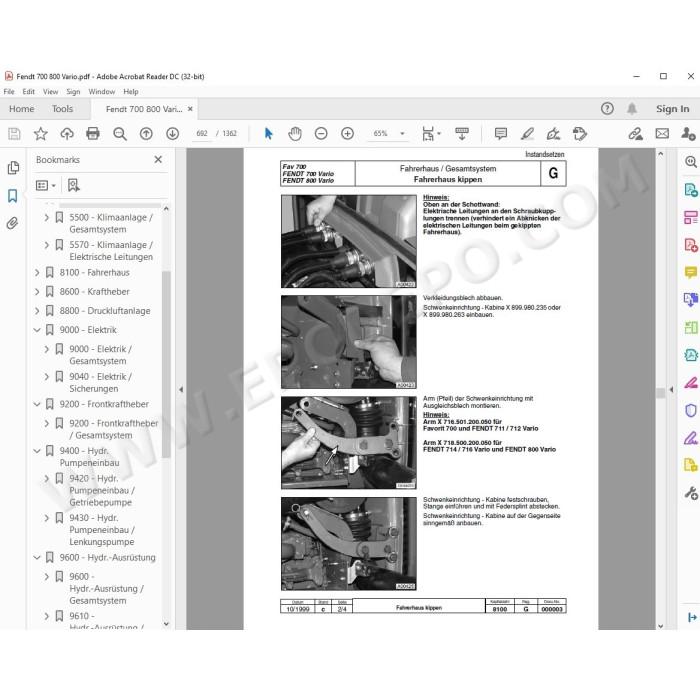Click the Save file icon

coord(14,133)
